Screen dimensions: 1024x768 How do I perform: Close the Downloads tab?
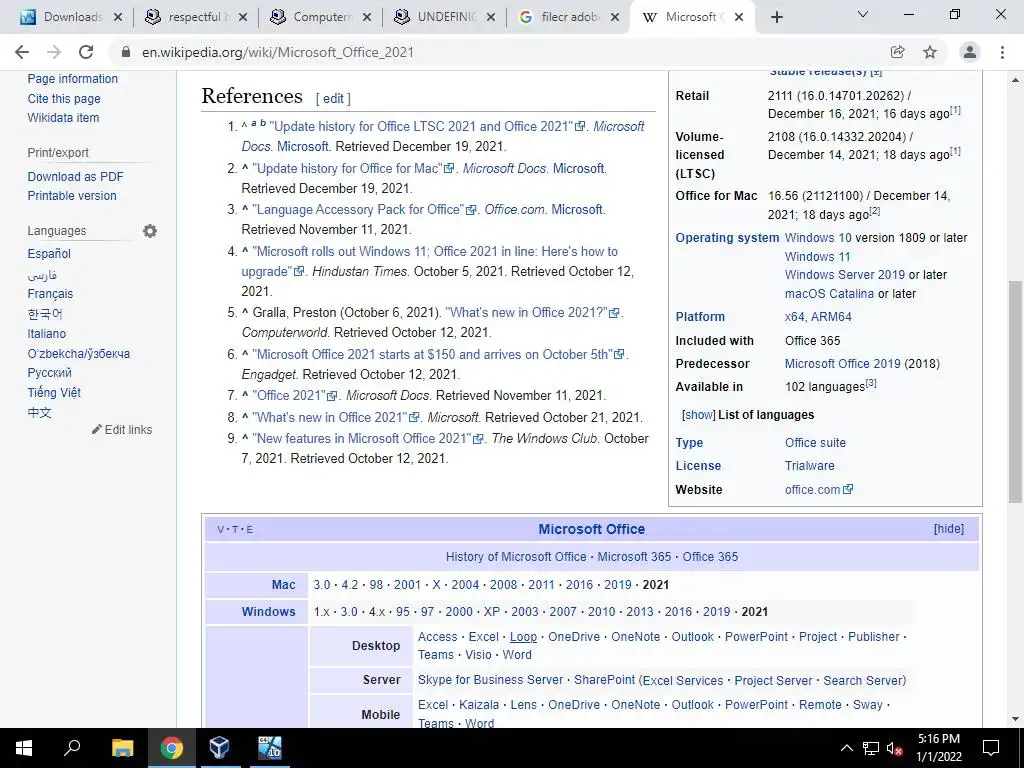pyautogui.click(x=118, y=17)
